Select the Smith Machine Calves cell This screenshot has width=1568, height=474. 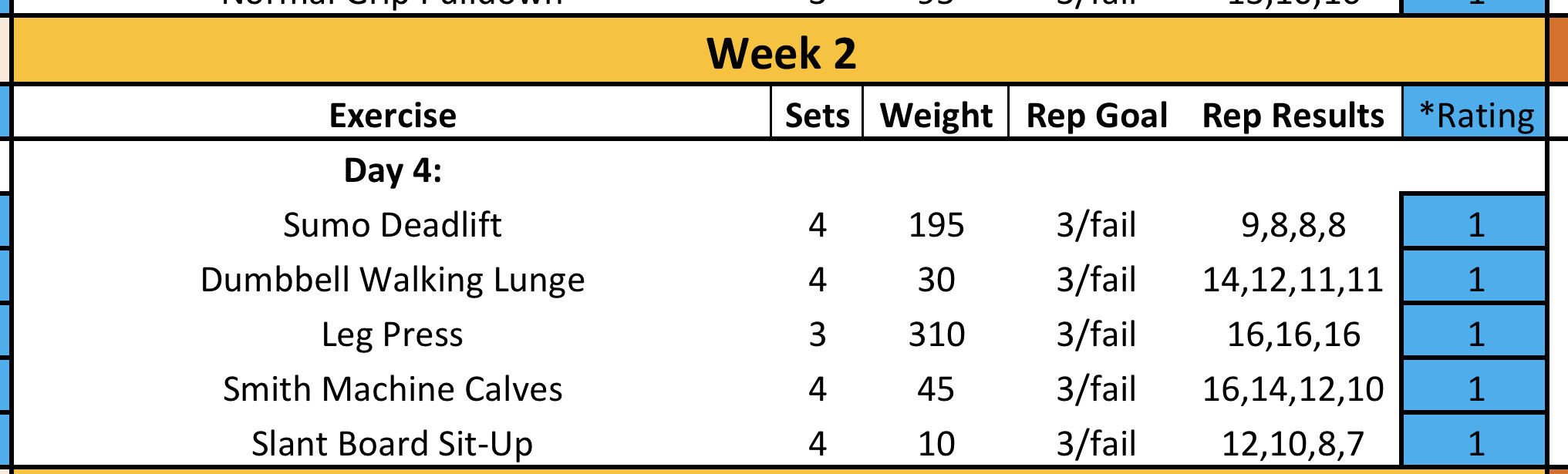pyautogui.click(x=393, y=389)
